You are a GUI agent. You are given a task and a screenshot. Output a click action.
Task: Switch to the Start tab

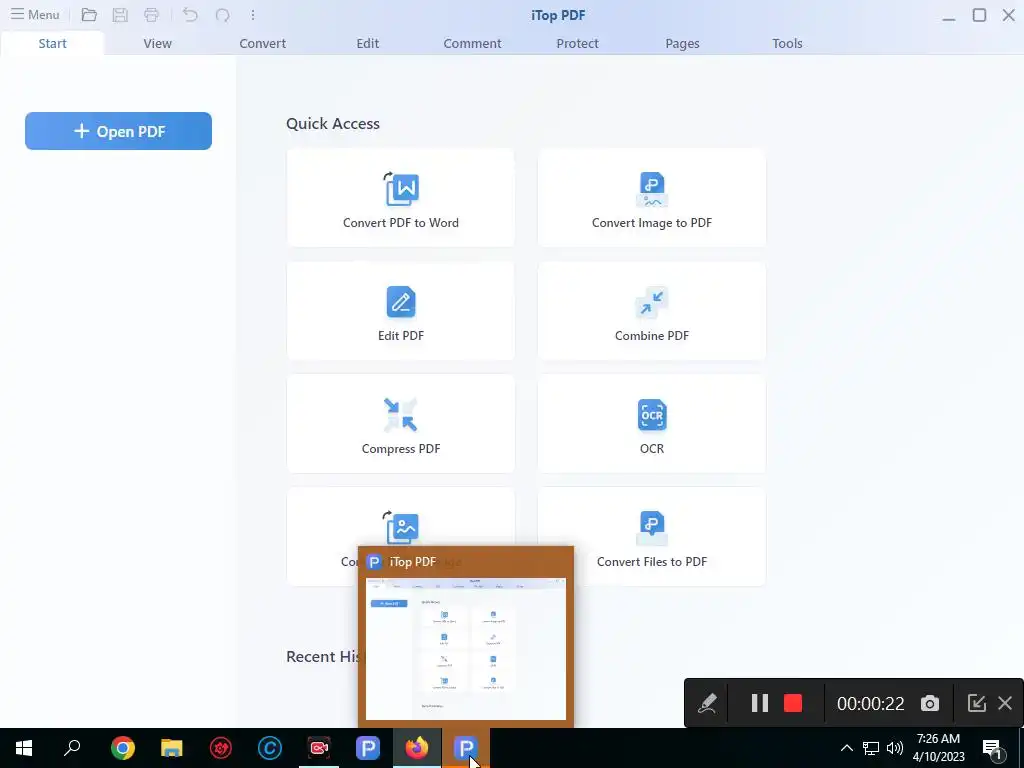click(x=52, y=43)
